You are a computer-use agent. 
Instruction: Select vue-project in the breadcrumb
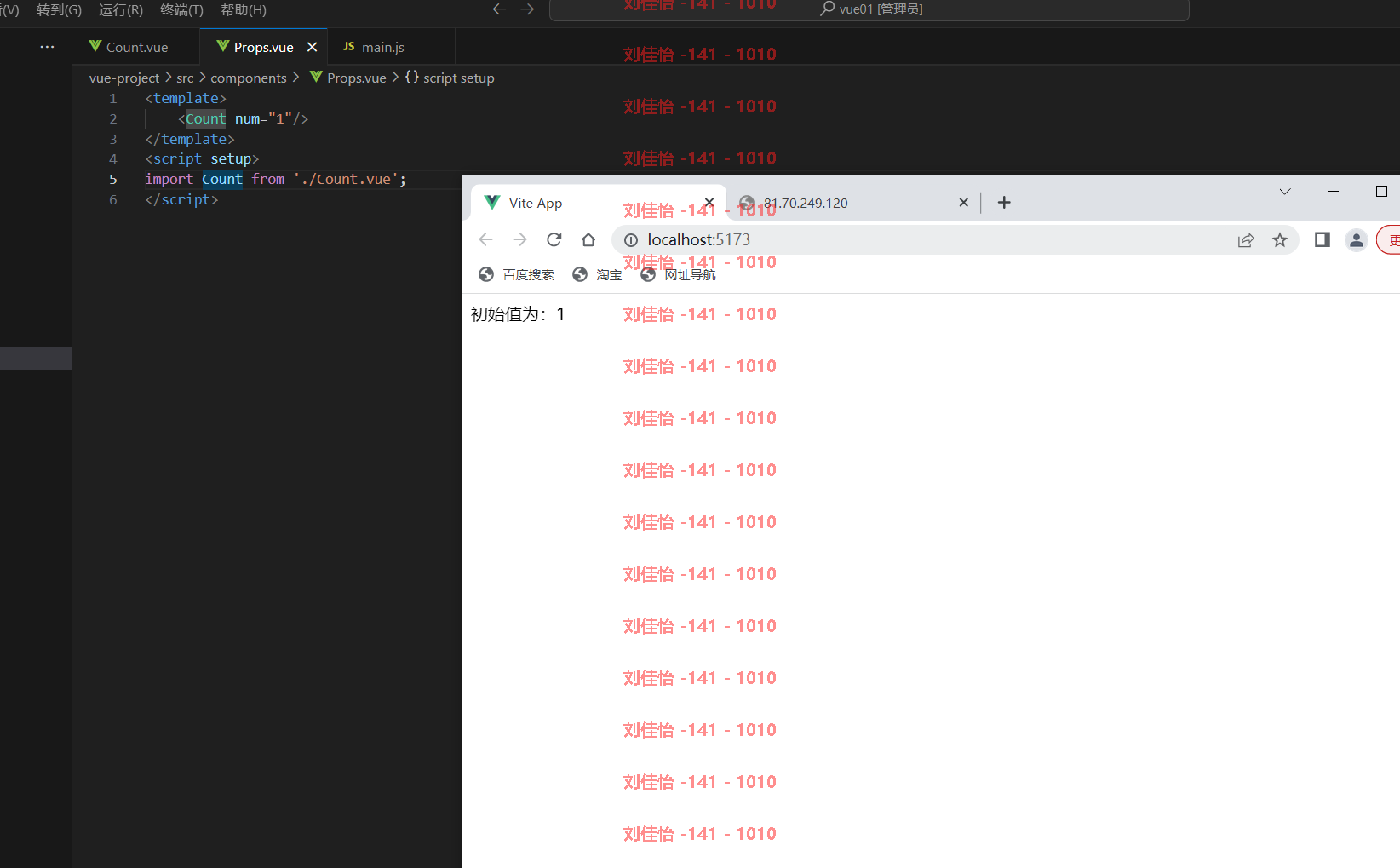click(124, 78)
